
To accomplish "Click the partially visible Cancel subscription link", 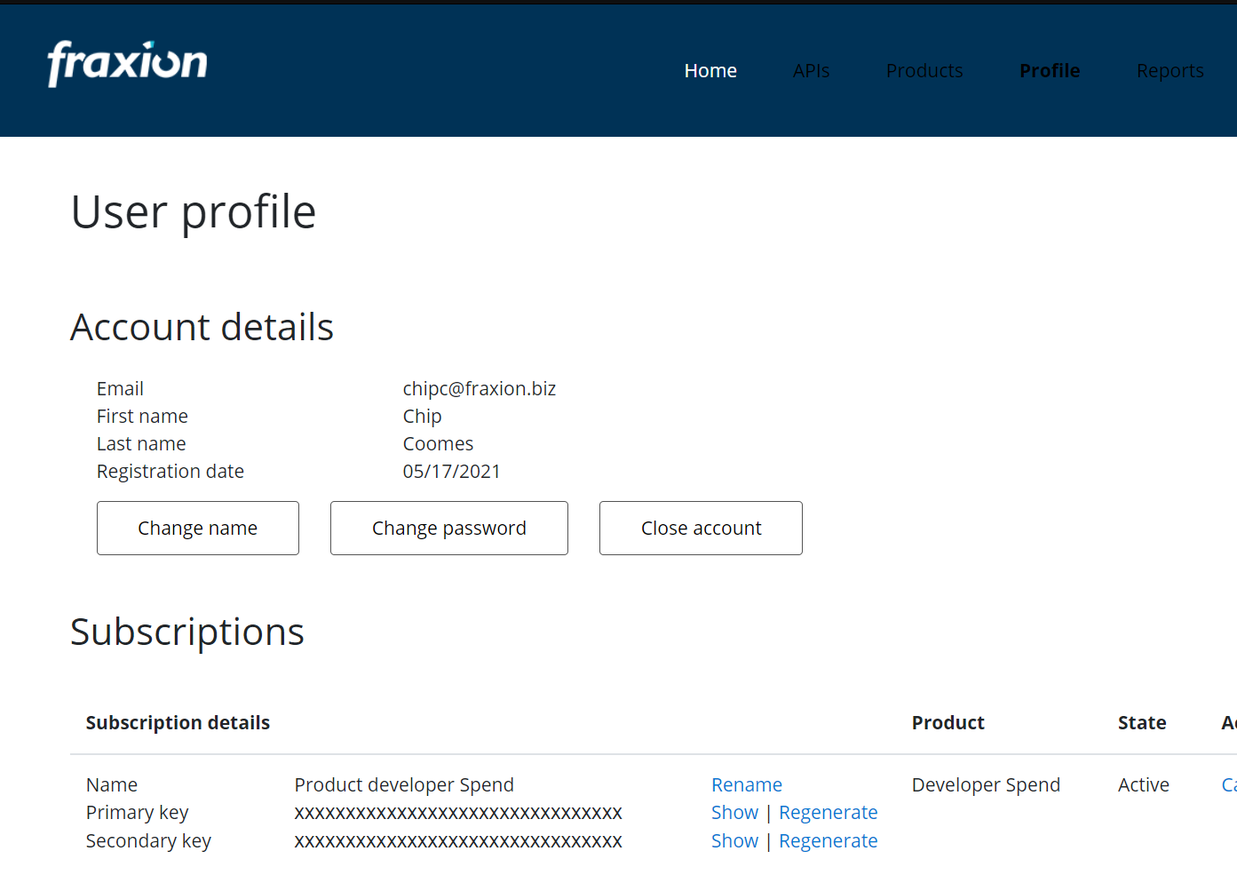I will pos(1229,785).
